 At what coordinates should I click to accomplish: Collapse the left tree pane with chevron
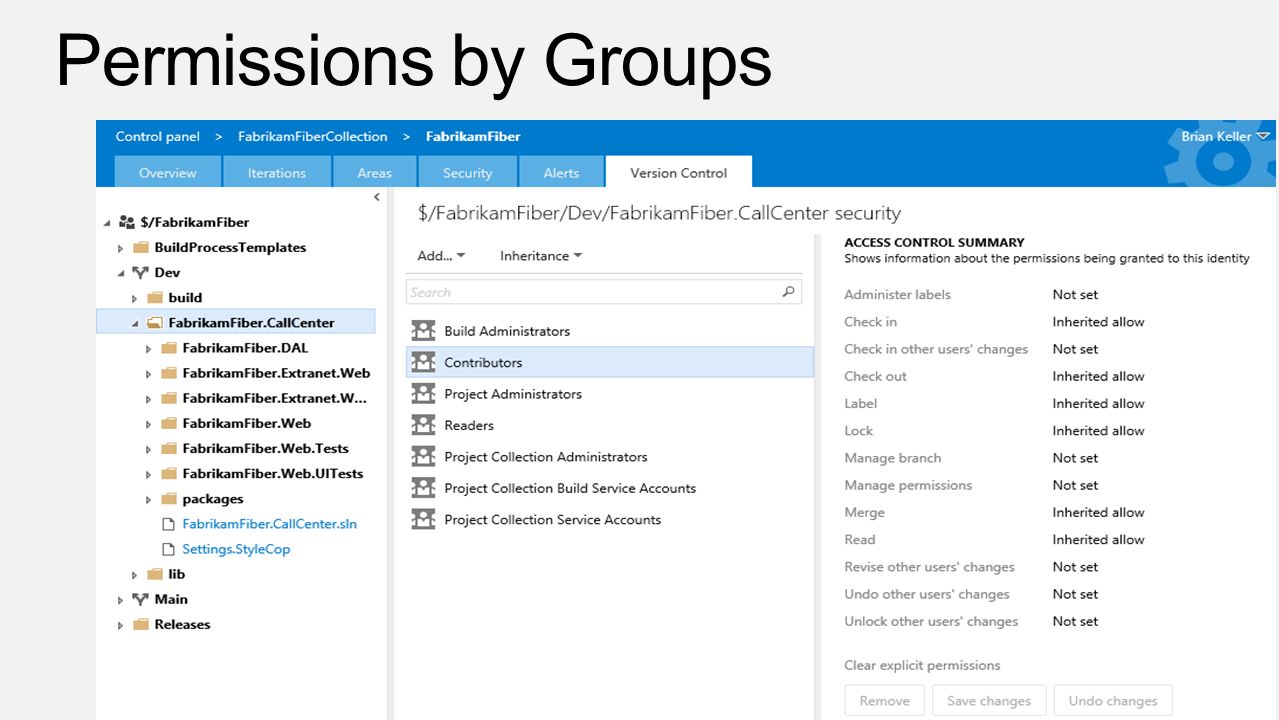(377, 197)
